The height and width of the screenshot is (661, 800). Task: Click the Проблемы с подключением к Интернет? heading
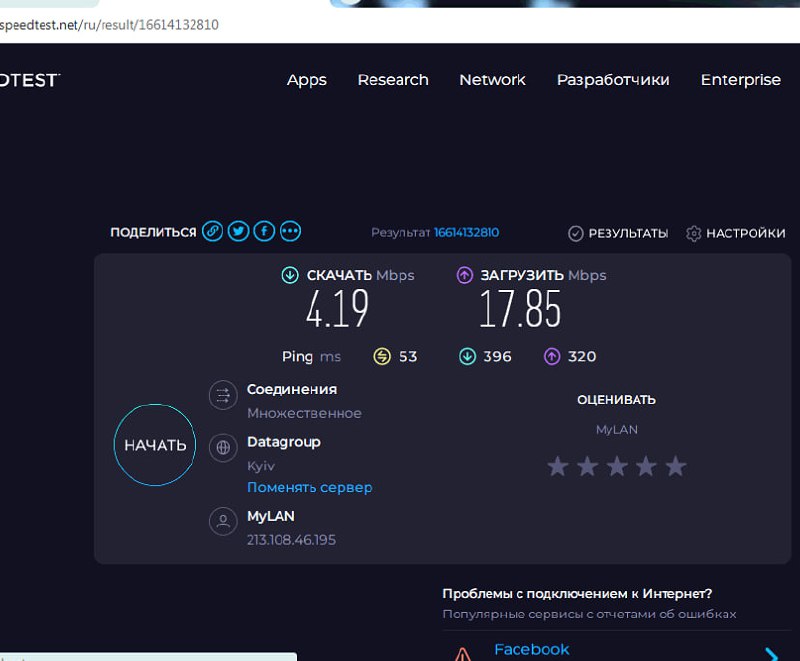click(x=577, y=594)
